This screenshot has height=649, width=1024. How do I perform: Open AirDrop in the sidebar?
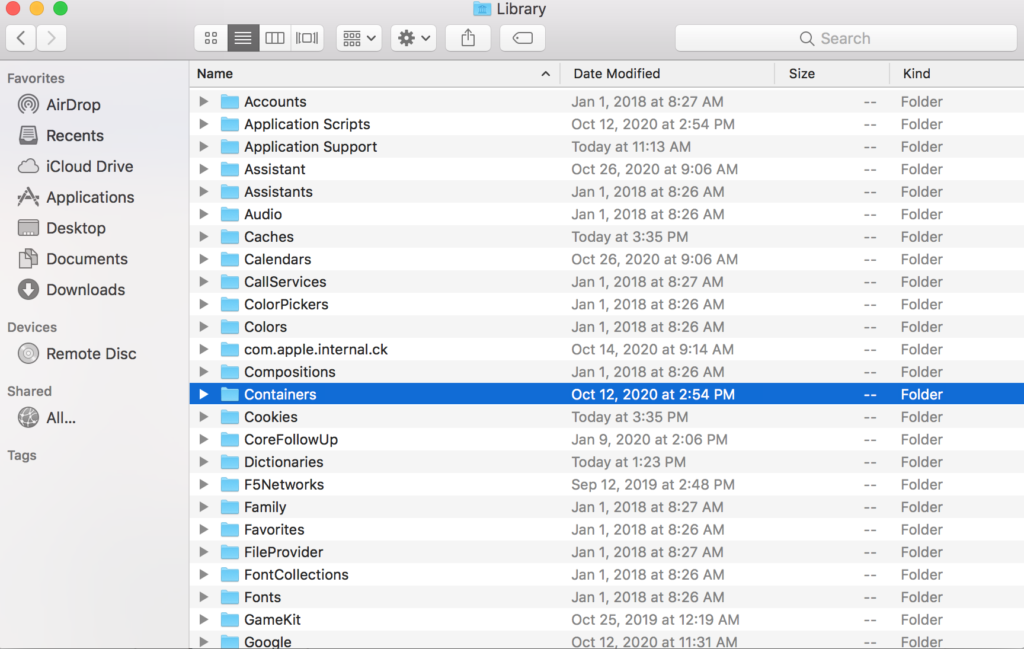point(73,105)
